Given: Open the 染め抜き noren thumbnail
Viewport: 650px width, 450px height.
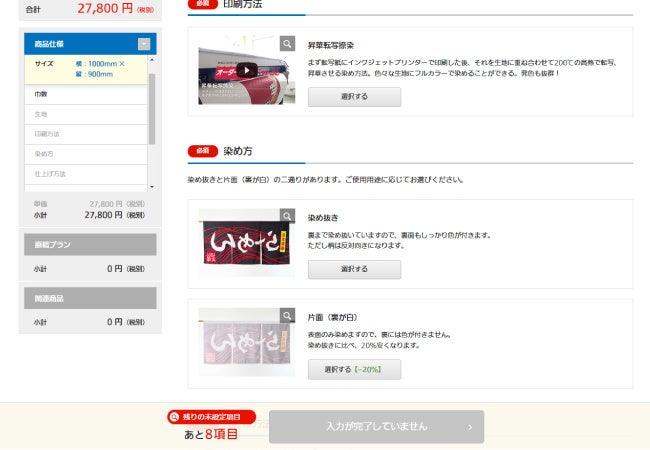Looking at the screenshot, I should [x=247, y=242].
